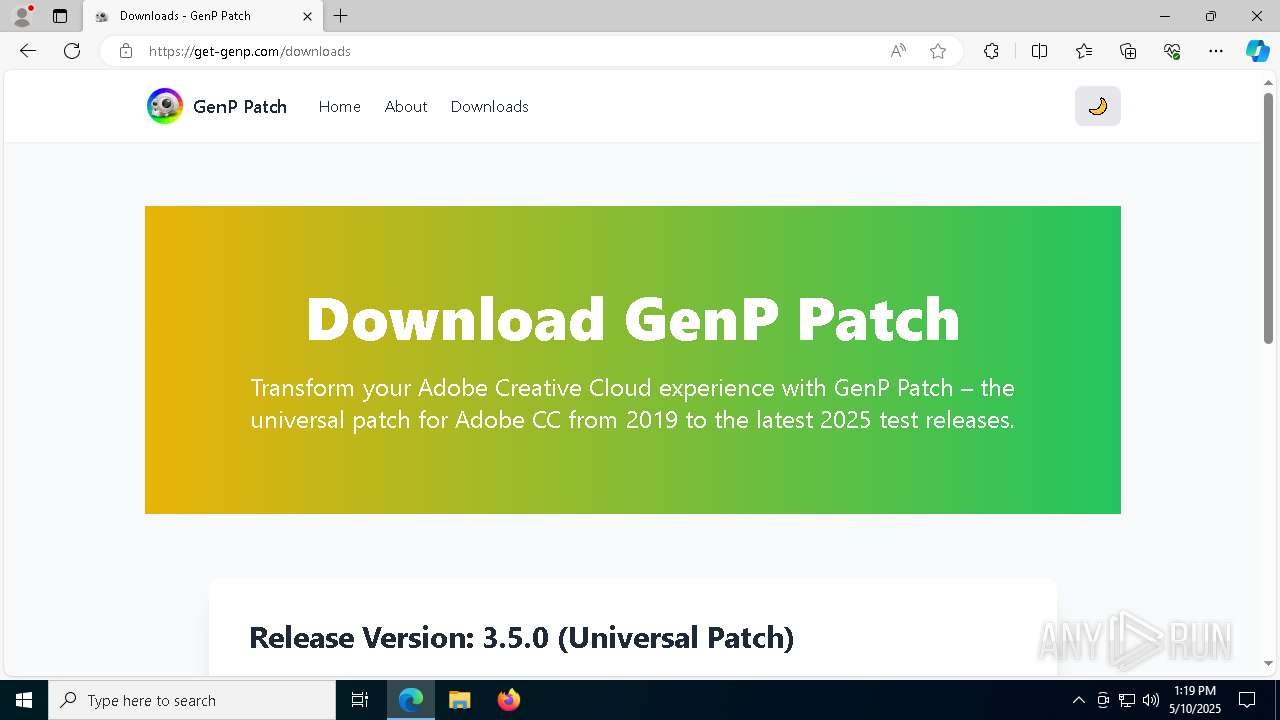This screenshot has height=720, width=1280.
Task: Open the clock showing 1:19 PM
Action: [x=1195, y=700]
